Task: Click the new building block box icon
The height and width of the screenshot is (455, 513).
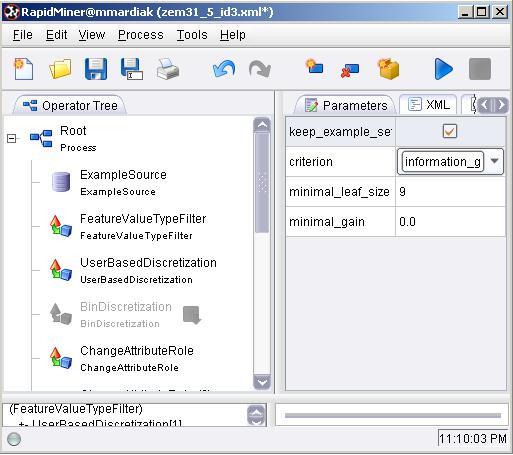Action: 388,69
